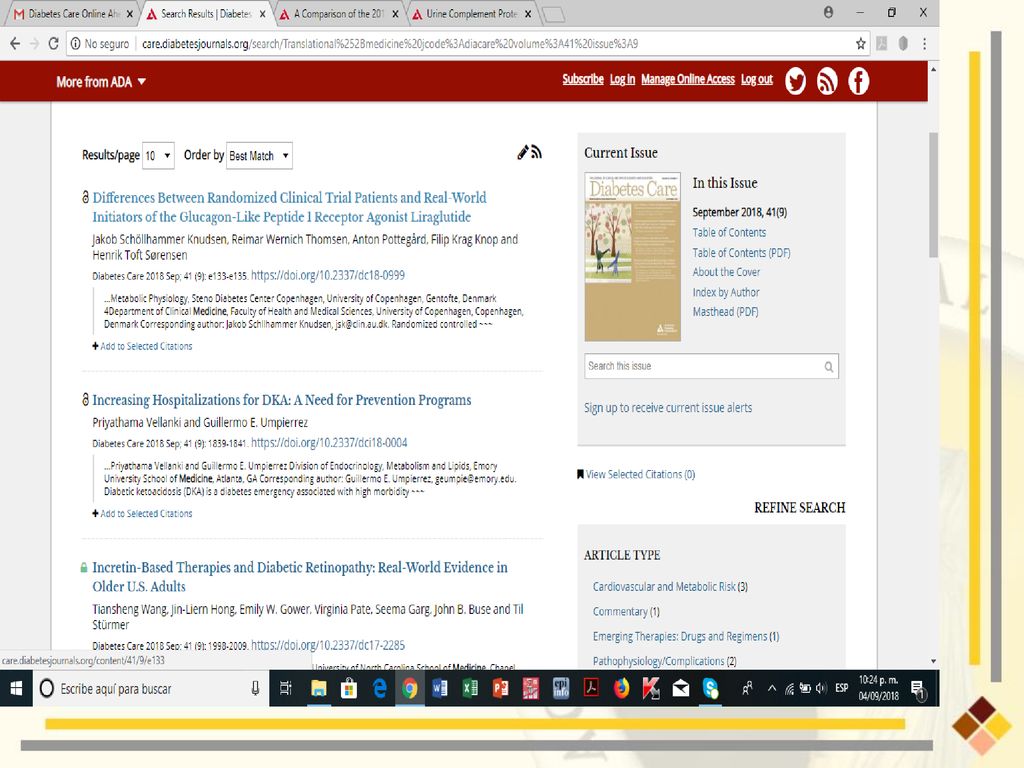Open DOI link dci18-0004

[329, 442]
